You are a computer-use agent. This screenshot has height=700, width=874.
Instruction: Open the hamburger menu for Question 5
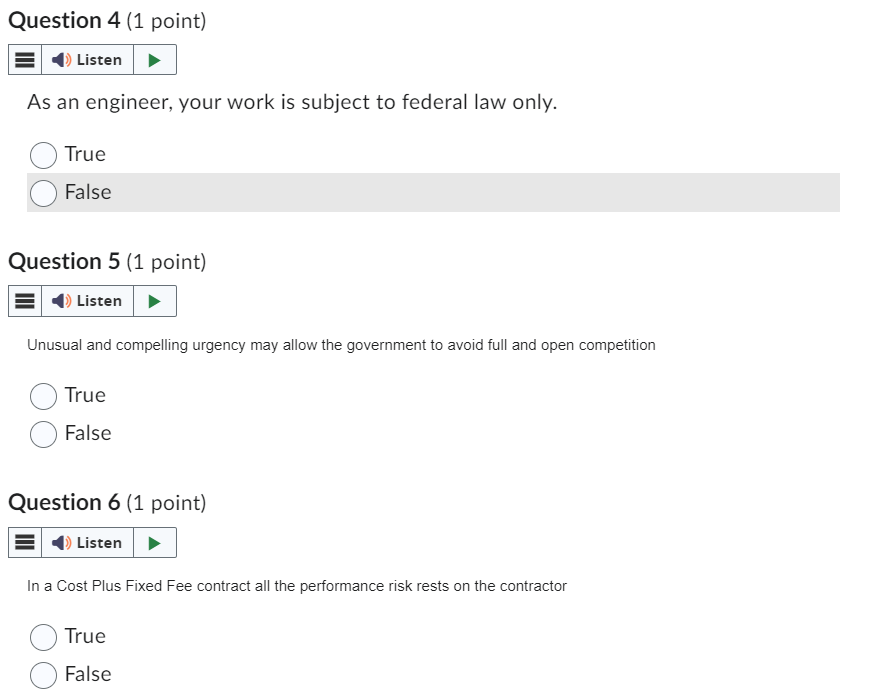[24, 301]
